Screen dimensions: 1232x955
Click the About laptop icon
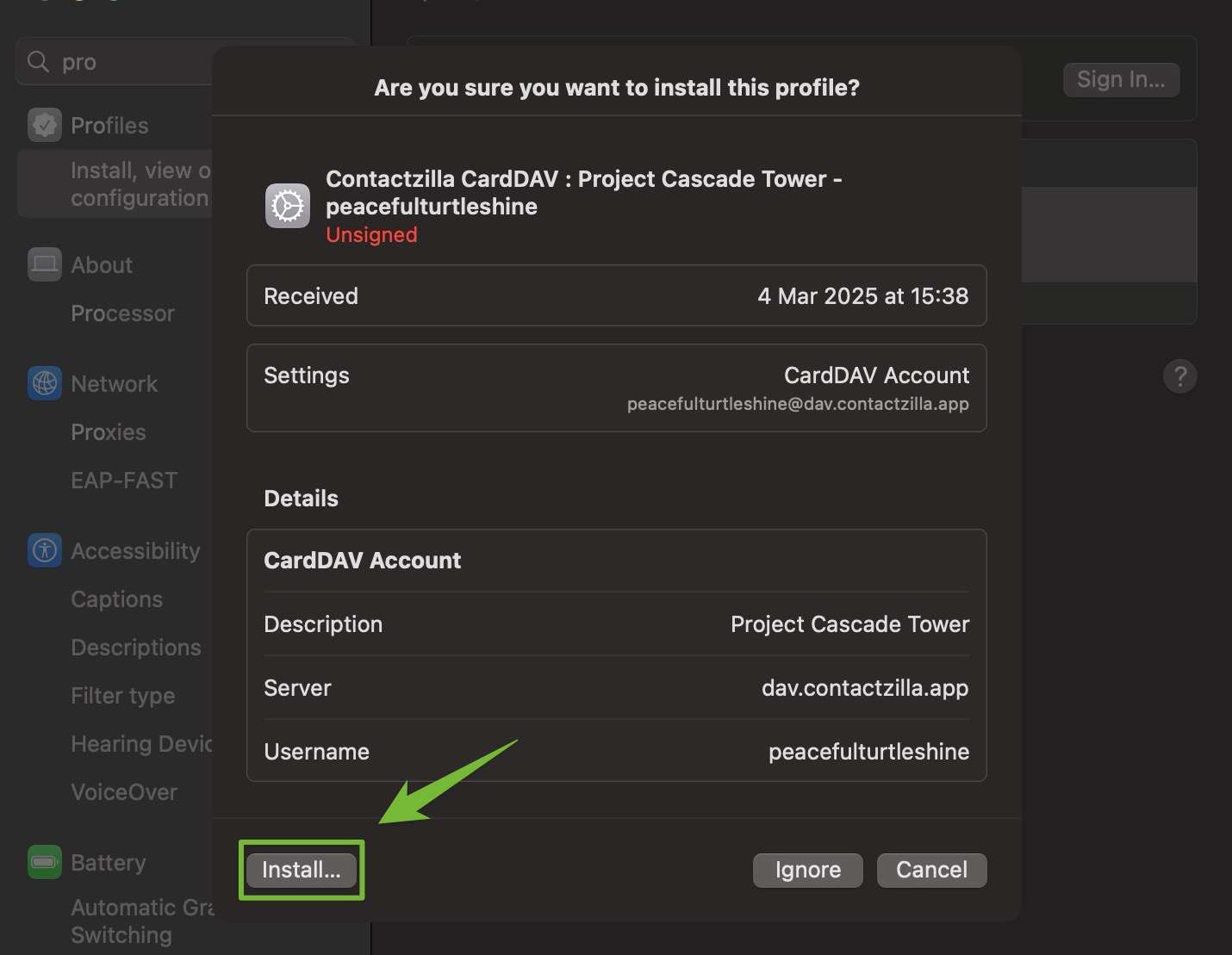(45, 264)
